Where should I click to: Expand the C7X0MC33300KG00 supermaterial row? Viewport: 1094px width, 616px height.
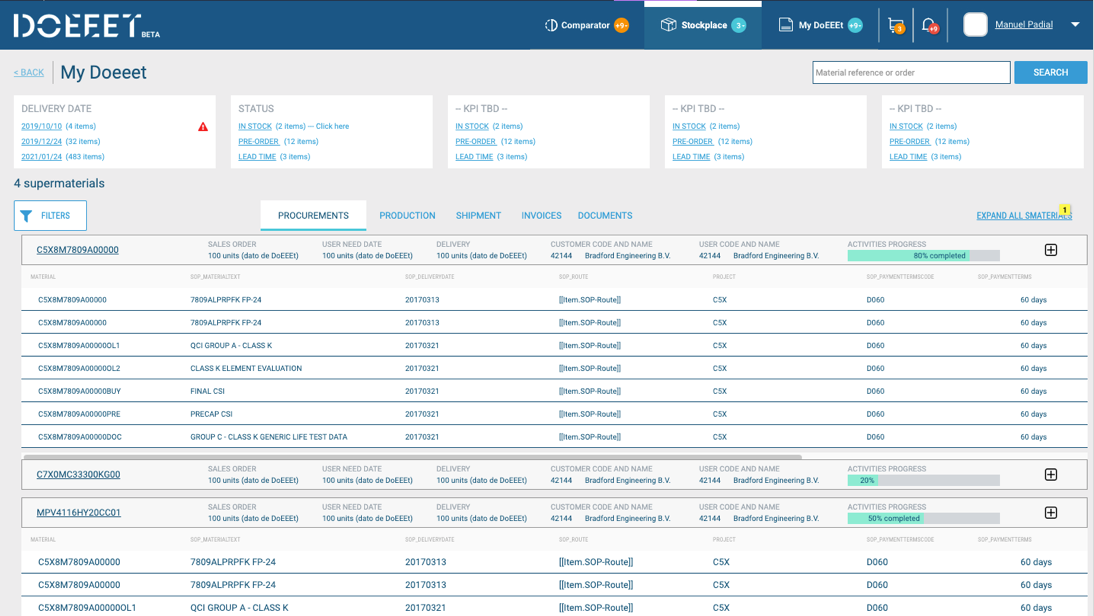(1050, 475)
